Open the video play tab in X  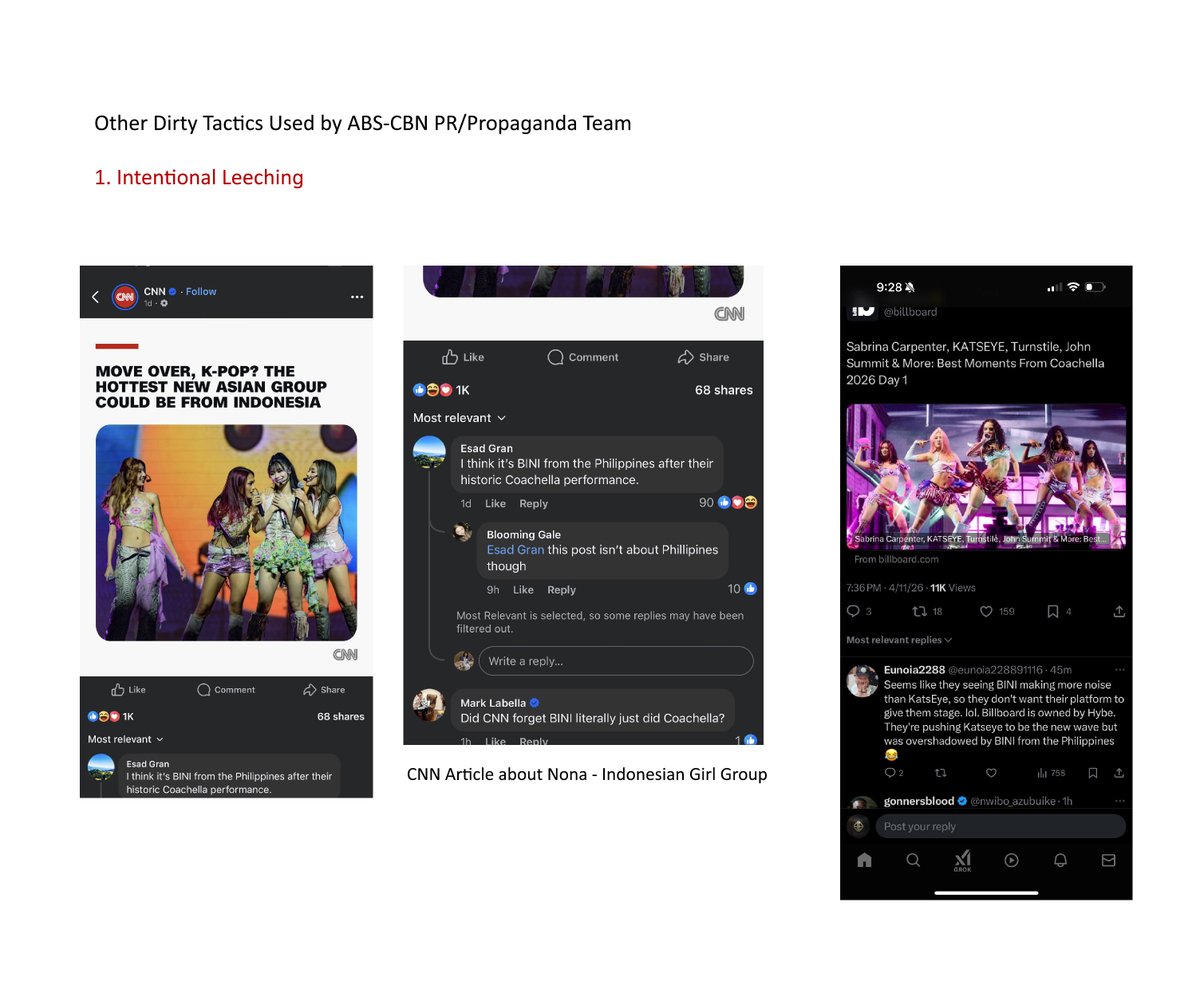(x=1011, y=860)
